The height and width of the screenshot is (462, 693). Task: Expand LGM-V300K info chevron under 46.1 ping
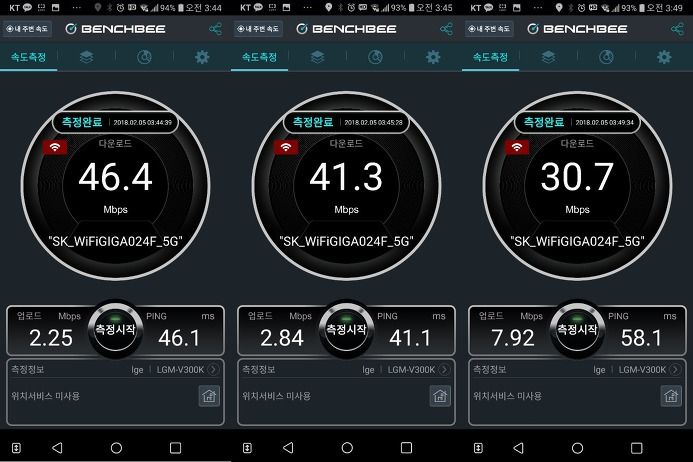(x=213, y=370)
